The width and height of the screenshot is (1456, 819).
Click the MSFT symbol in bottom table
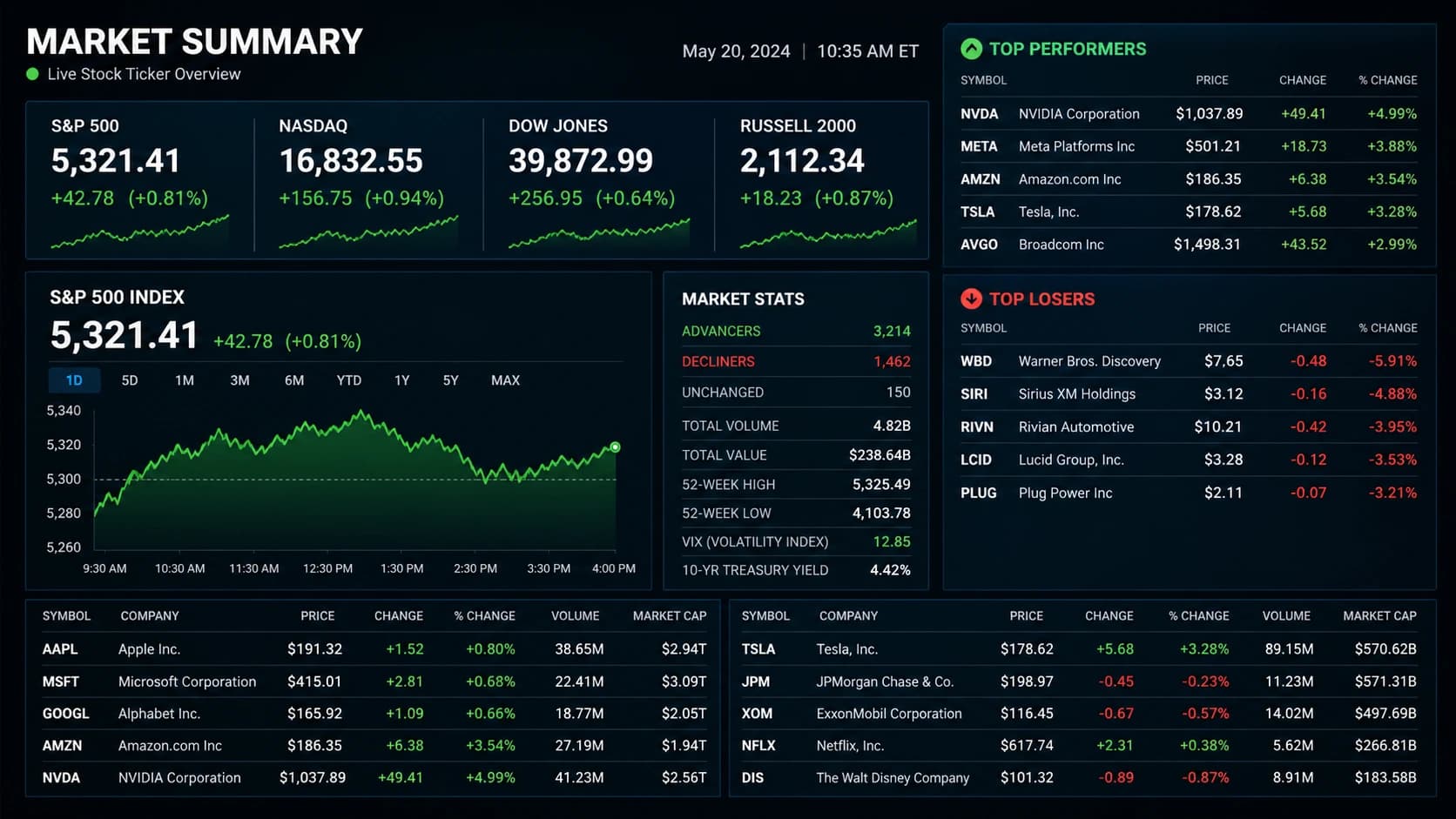tap(61, 681)
